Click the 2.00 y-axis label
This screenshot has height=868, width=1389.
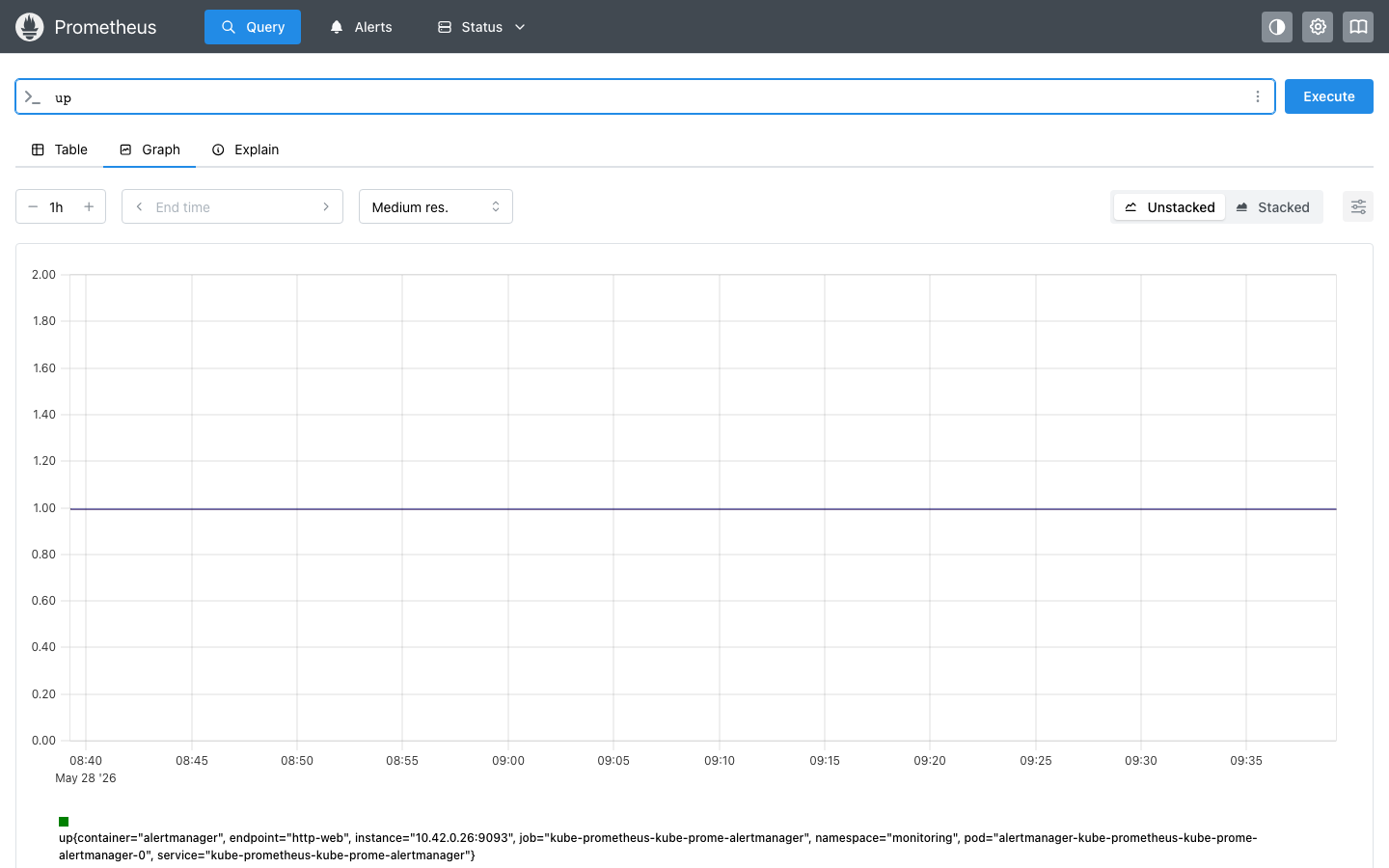click(x=44, y=275)
